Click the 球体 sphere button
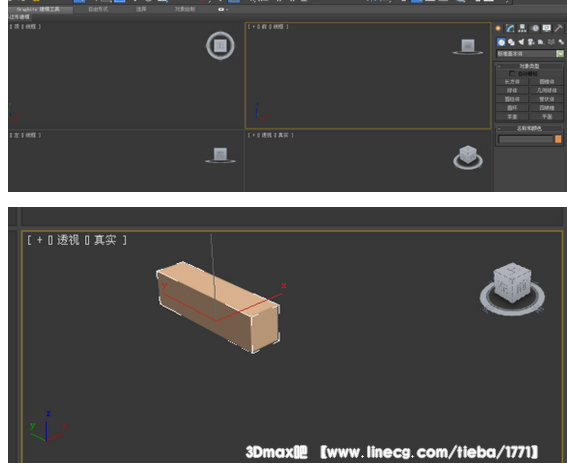This screenshot has height=469, width=567. tap(512, 90)
